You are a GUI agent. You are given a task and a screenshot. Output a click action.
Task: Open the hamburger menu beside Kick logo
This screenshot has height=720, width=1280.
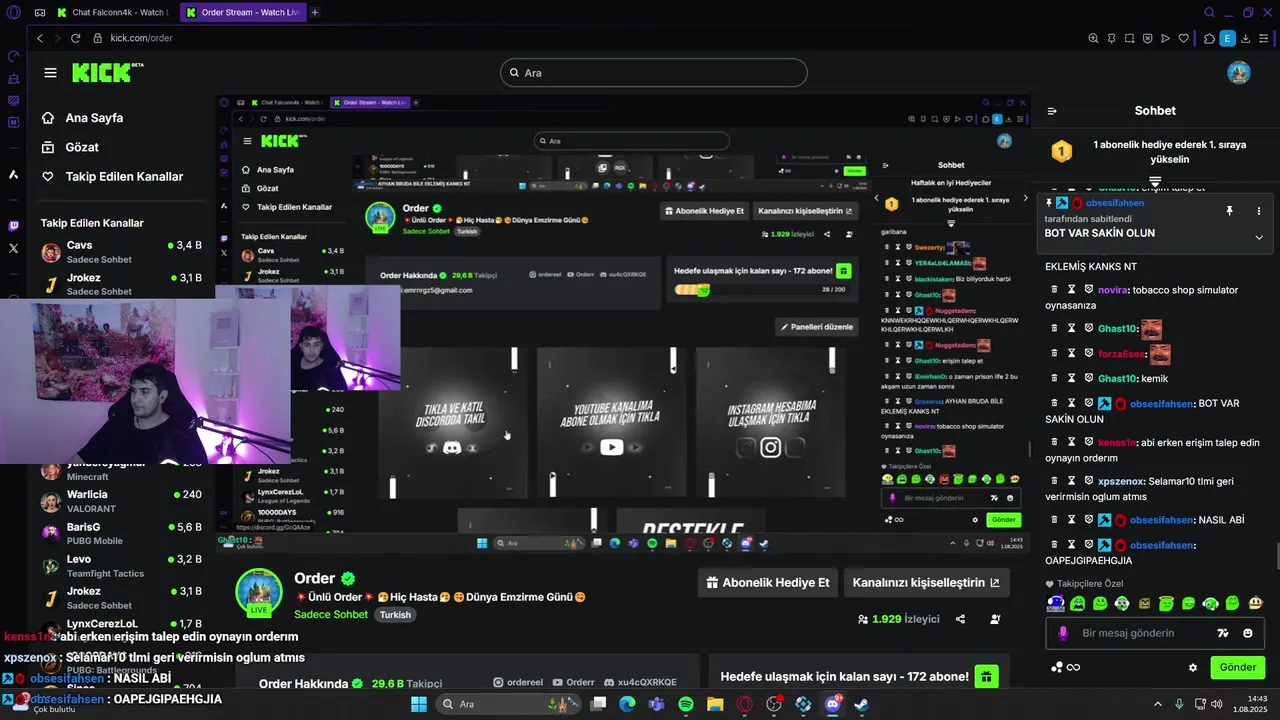(50, 73)
